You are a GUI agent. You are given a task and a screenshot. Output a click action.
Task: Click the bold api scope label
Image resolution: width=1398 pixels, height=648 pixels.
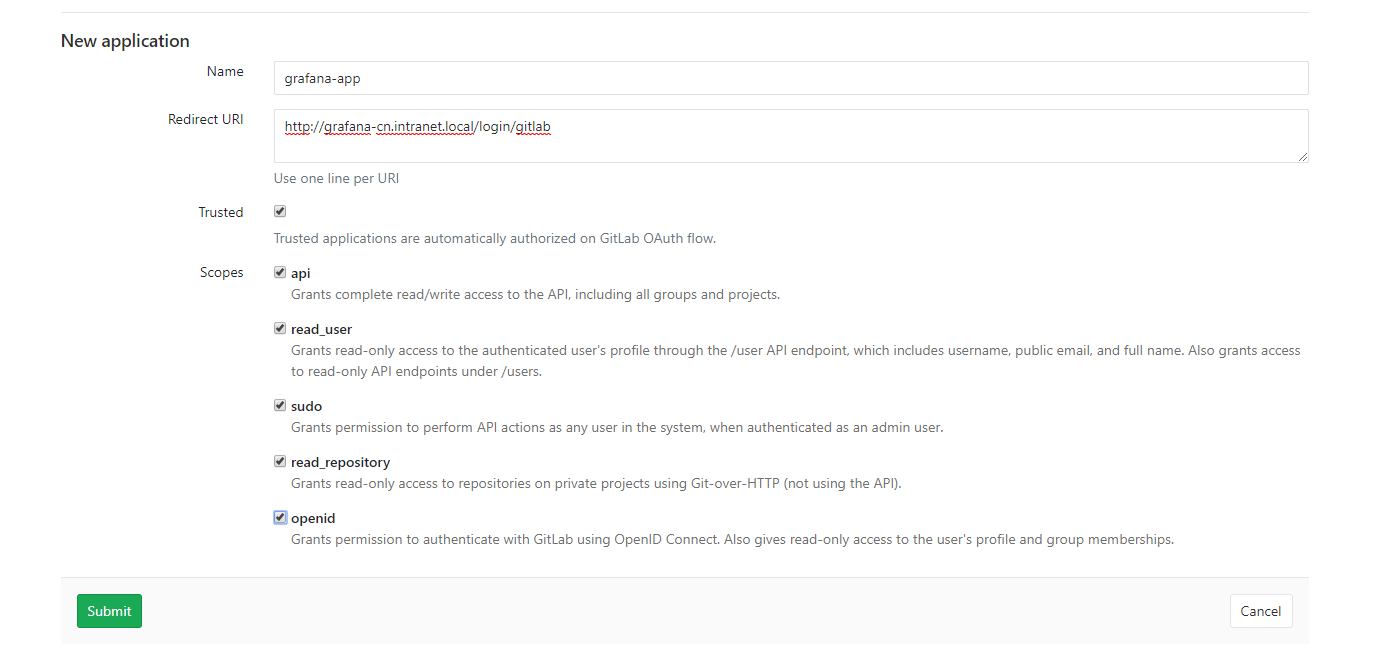click(x=300, y=273)
